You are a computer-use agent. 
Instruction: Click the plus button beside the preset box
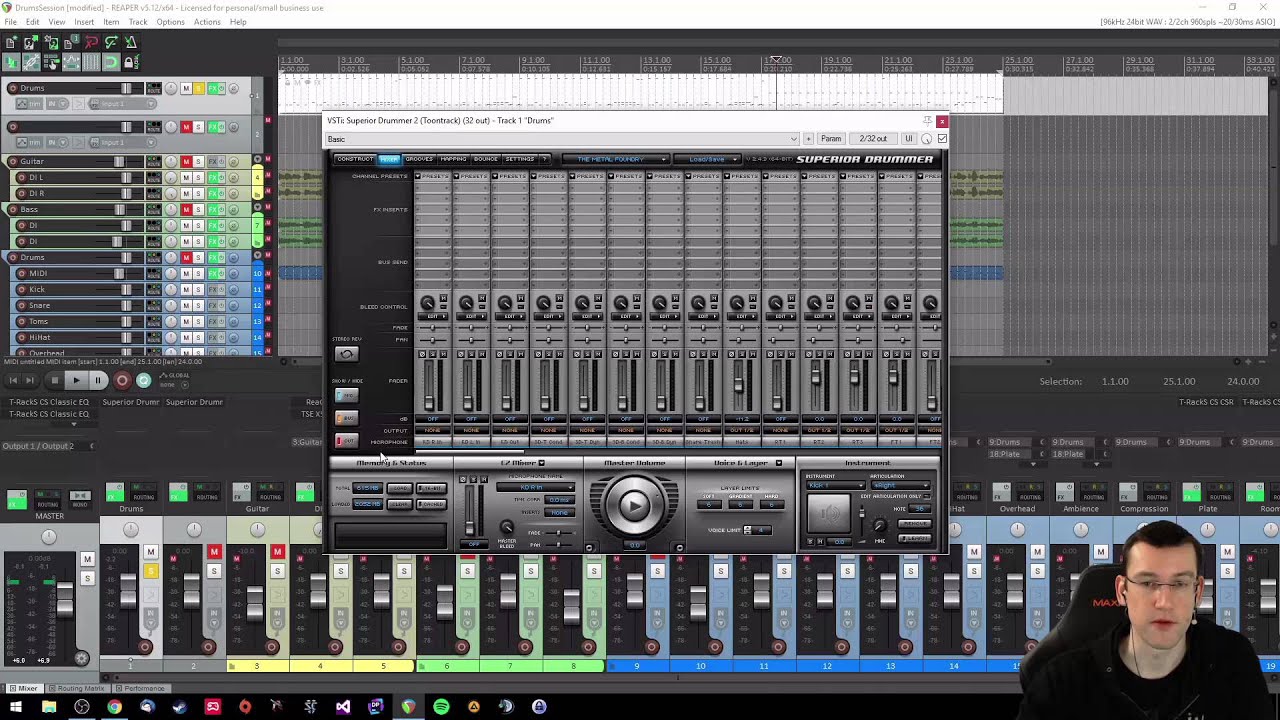click(x=808, y=139)
